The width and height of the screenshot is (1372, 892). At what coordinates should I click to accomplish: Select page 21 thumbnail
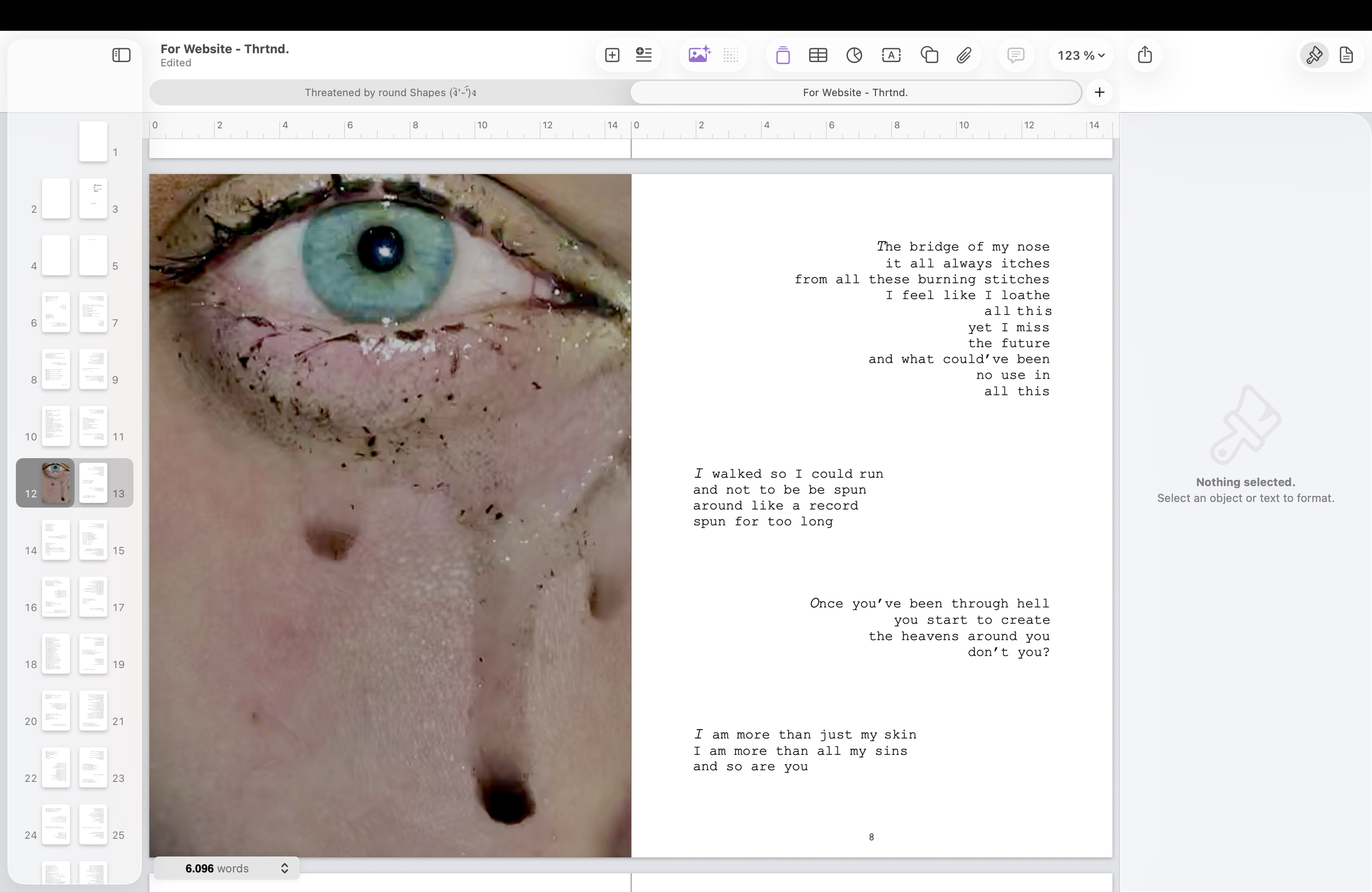tap(93, 710)
